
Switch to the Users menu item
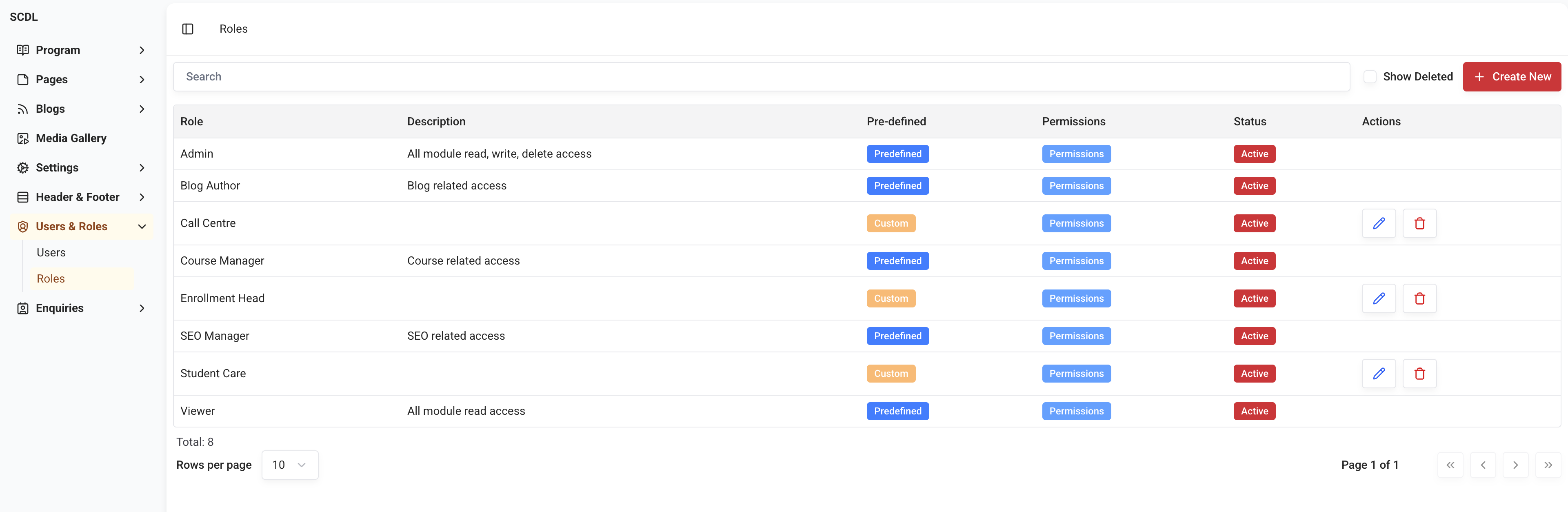[51, 252]
